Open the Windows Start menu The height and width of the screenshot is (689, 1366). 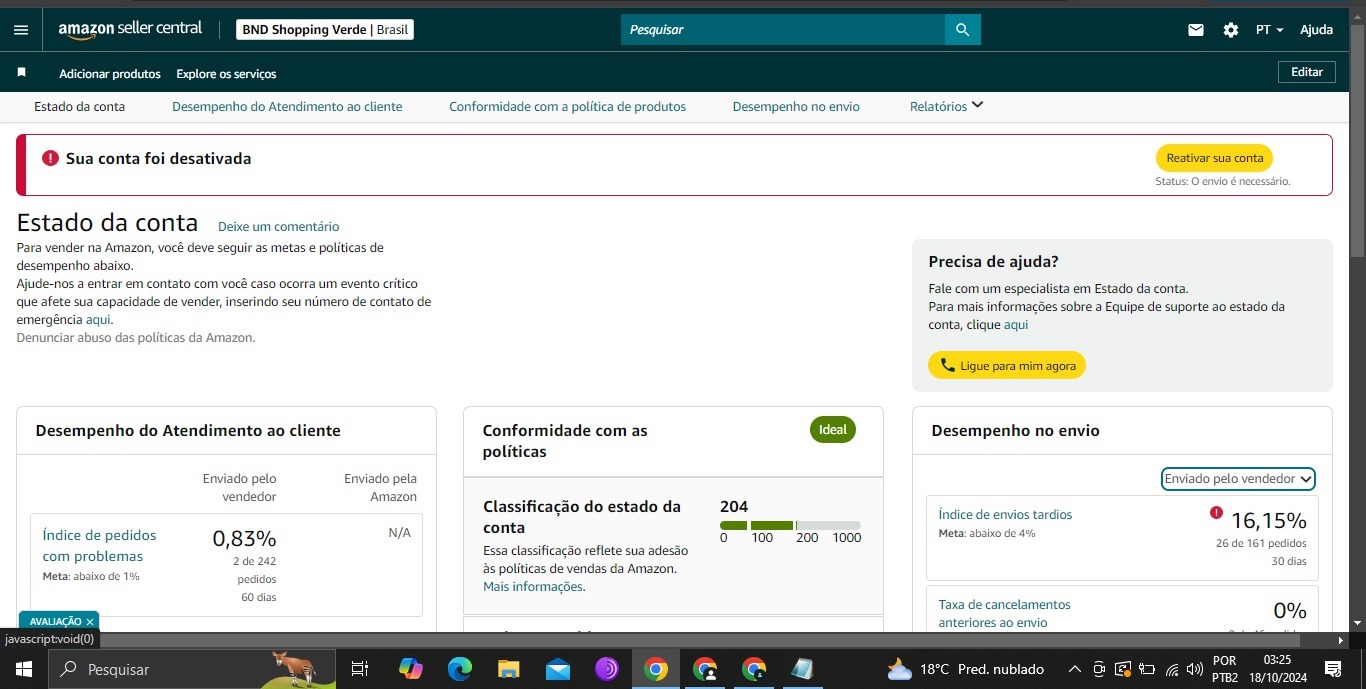pyautogui.click(x=23, y=669)
